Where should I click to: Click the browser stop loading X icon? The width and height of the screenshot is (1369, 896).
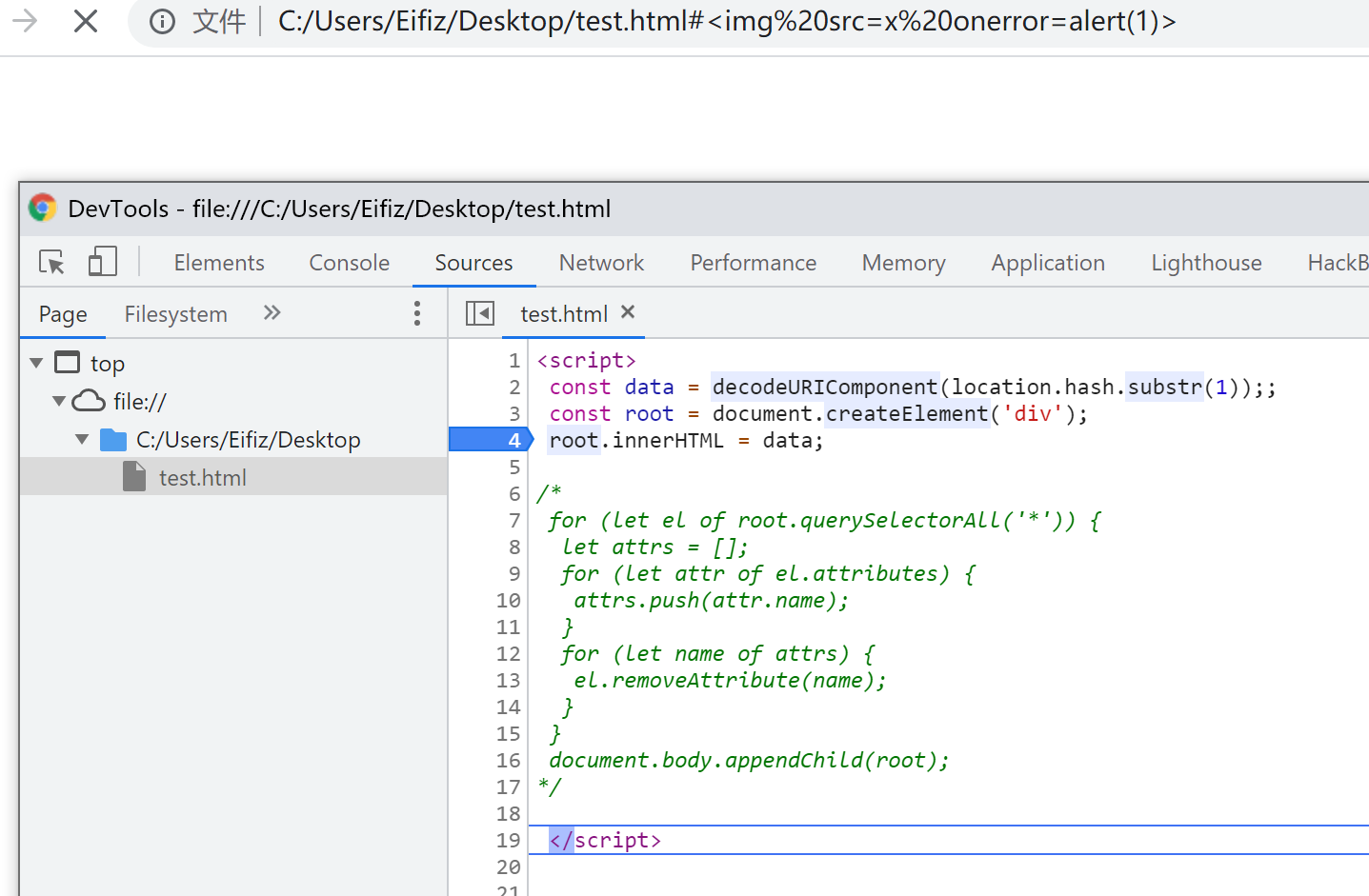tap(86, 21)
